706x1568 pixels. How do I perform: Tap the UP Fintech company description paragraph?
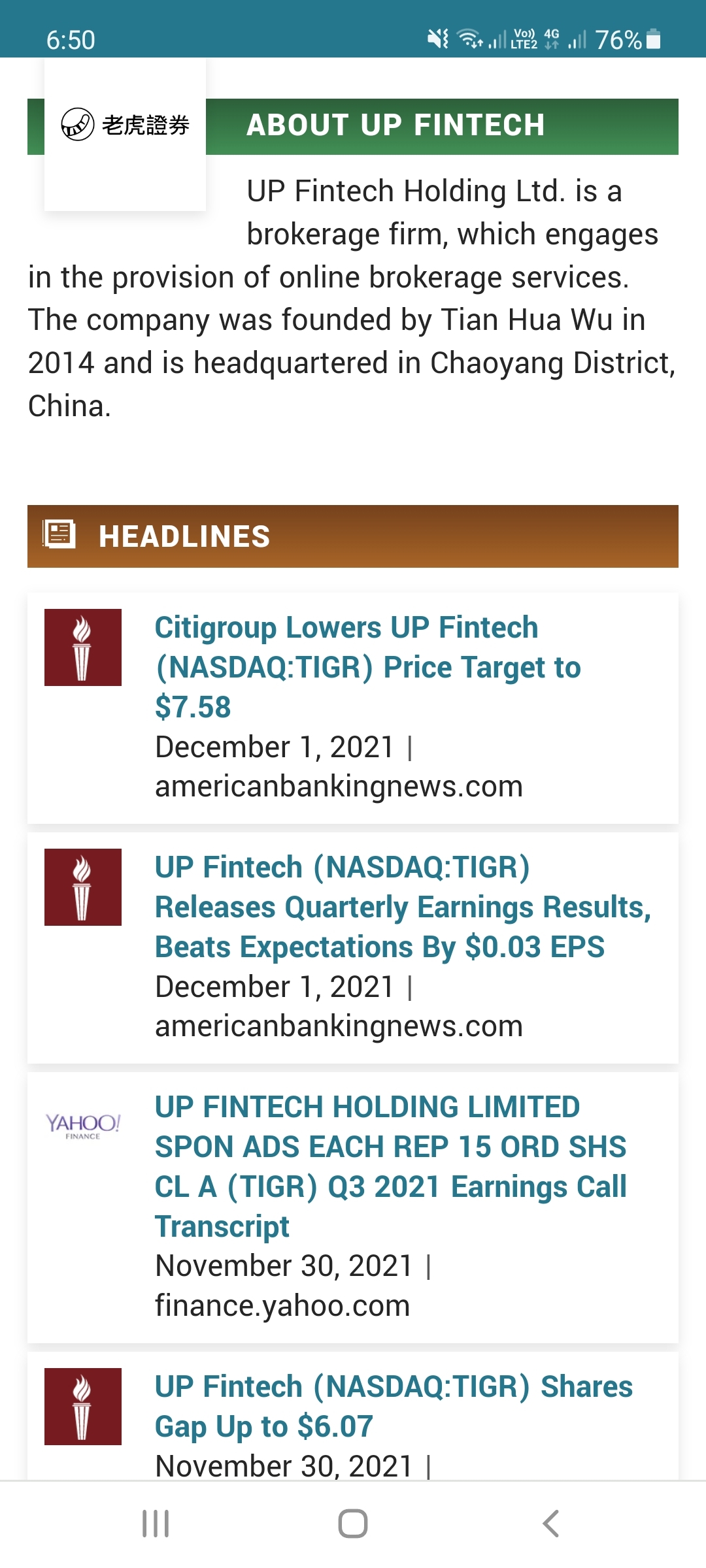pos(353,298)
